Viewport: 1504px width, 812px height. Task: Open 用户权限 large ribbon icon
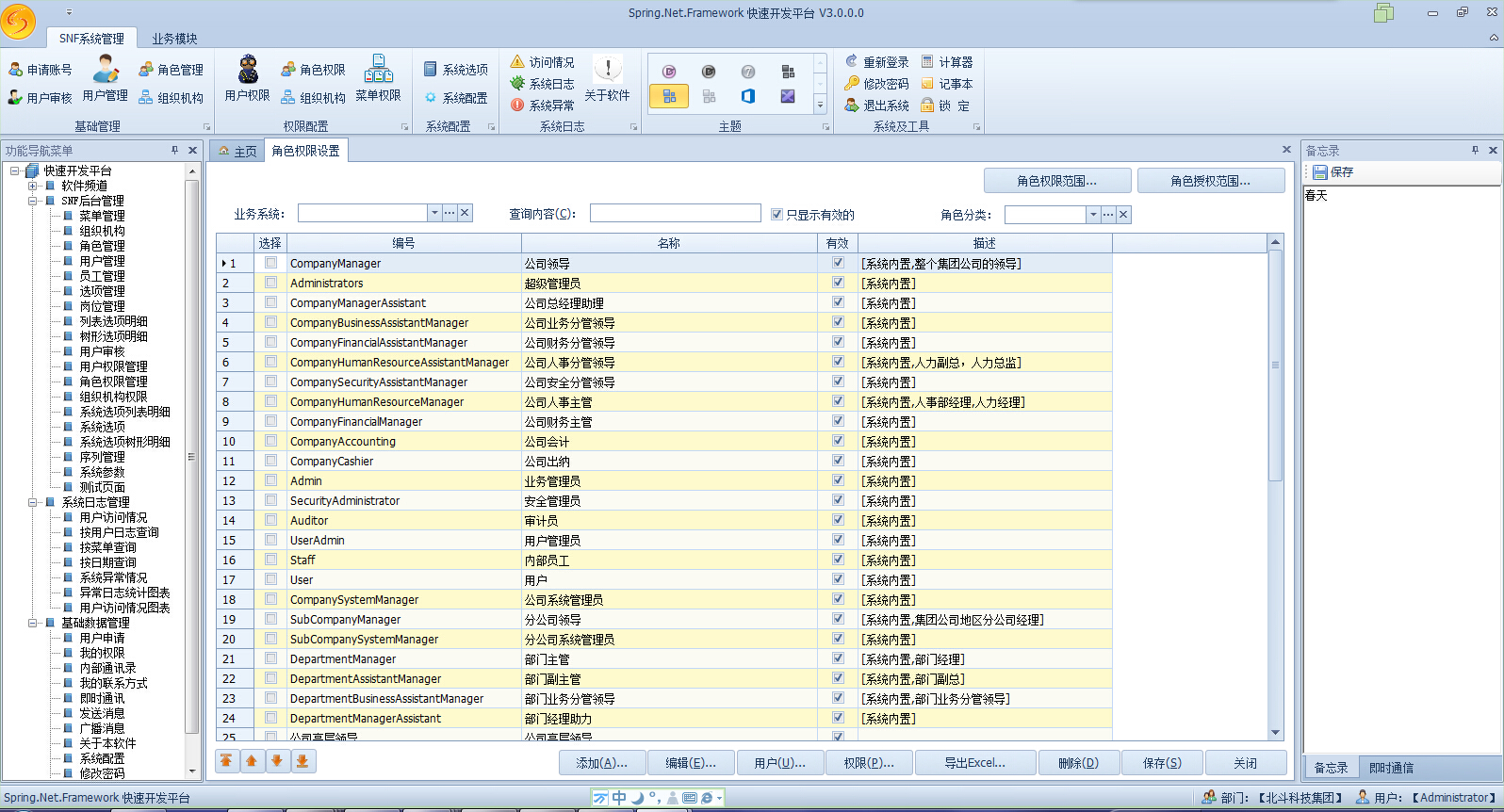tap(248, 79)
